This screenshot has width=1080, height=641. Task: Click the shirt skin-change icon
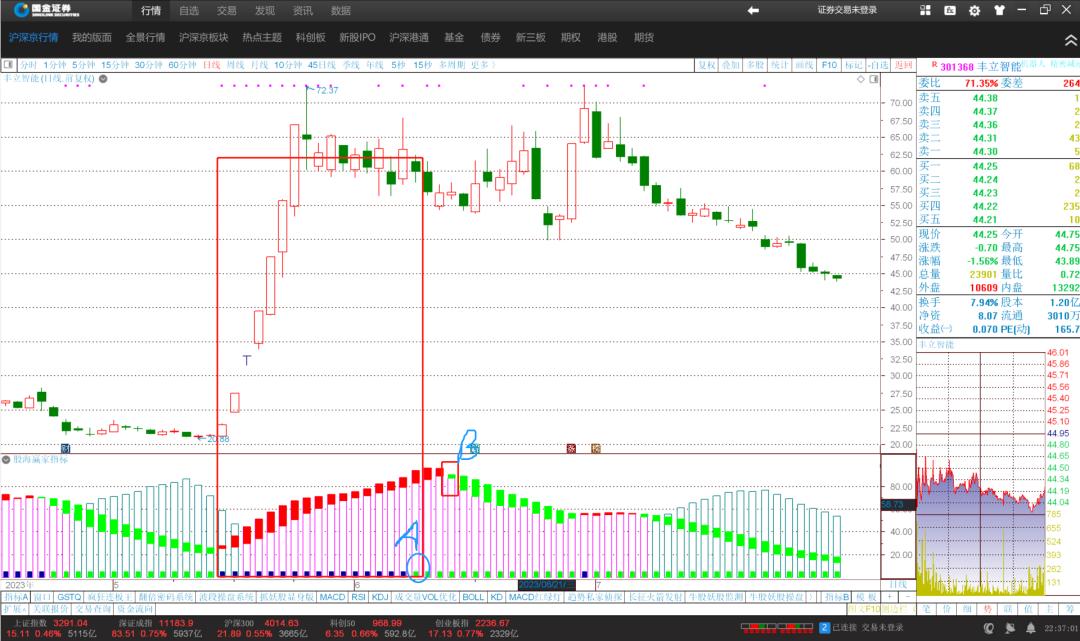click(999, 11)
